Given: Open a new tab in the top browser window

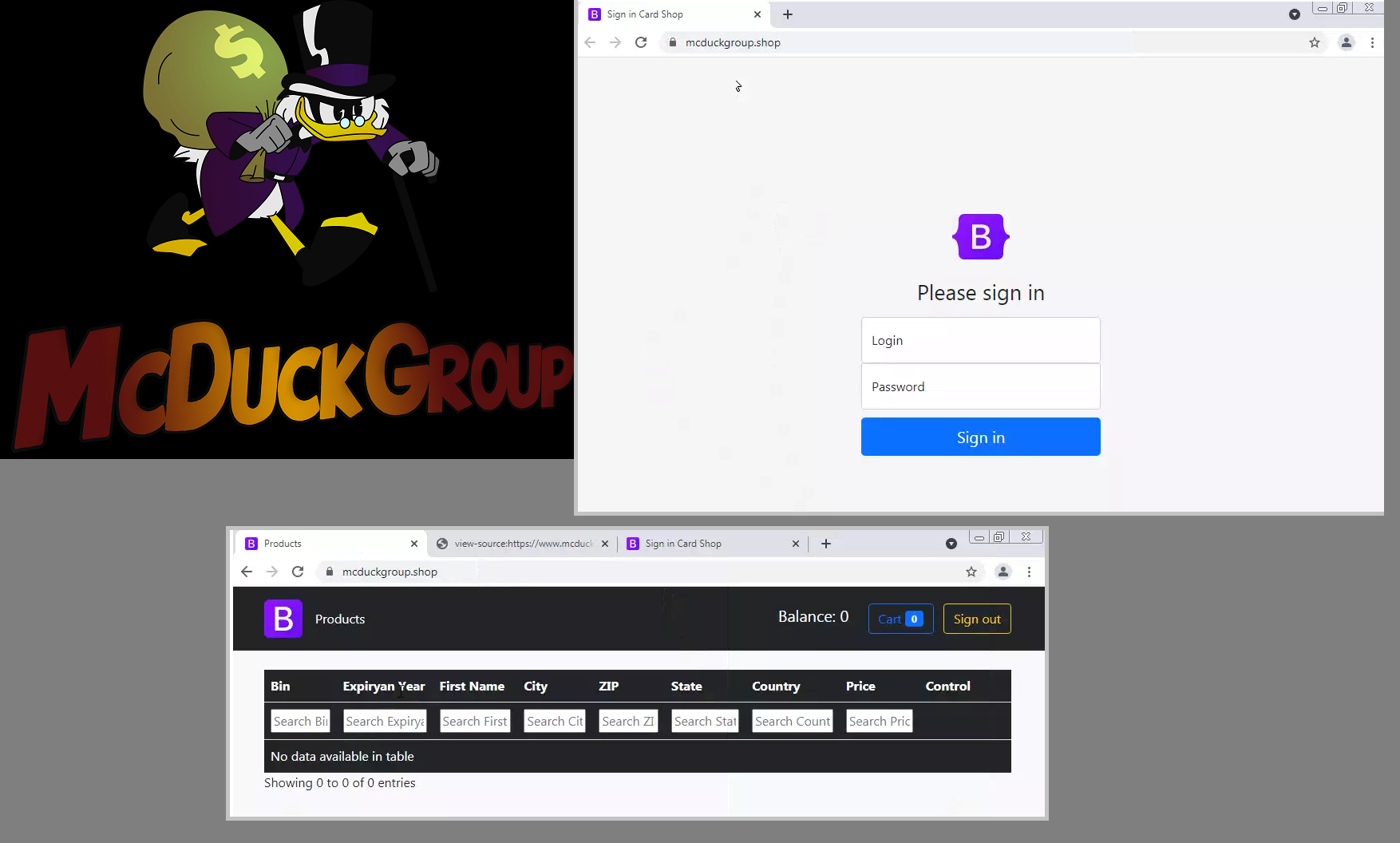Looking at the screenshot, I should [x=788, y=14].
